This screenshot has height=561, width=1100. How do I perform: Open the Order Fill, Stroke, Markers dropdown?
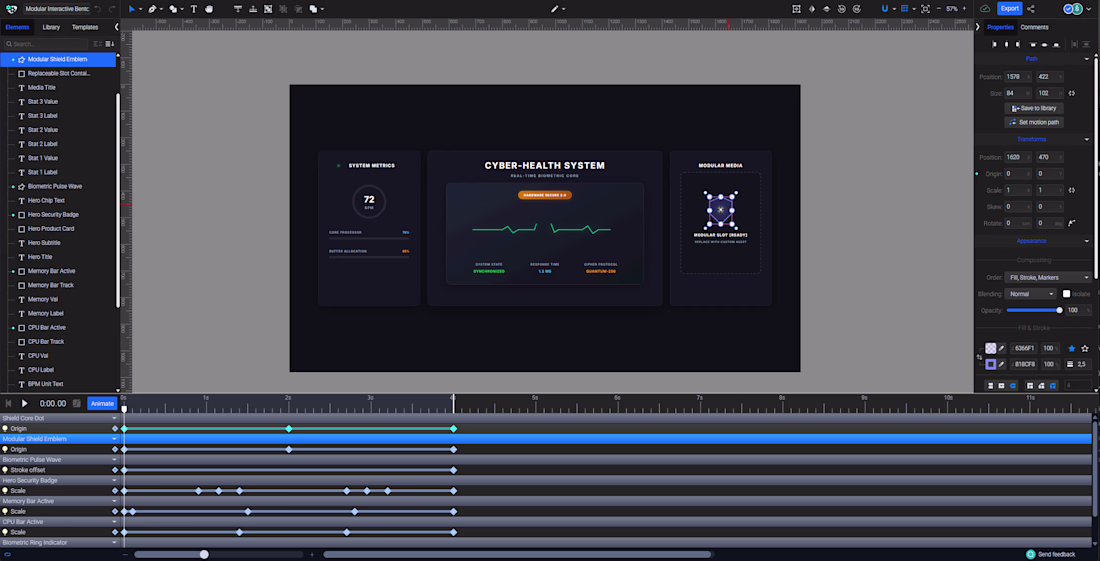[1047, 278]
